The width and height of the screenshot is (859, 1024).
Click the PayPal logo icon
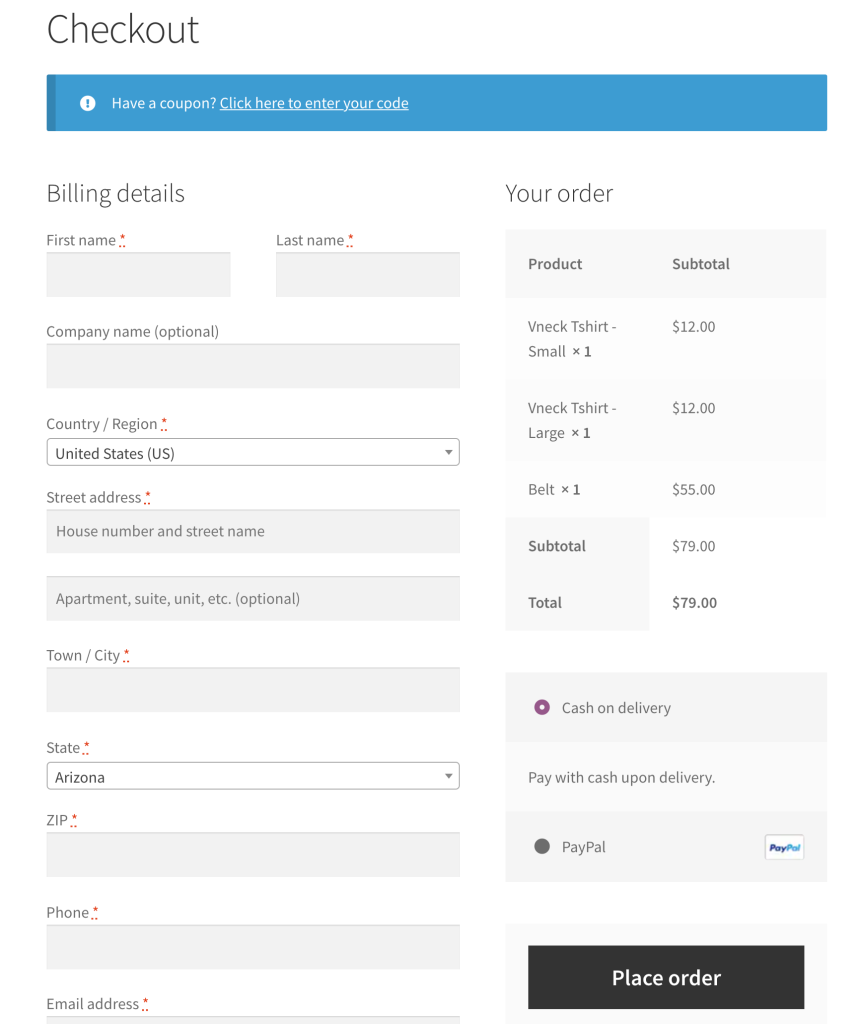click(784, 847)
